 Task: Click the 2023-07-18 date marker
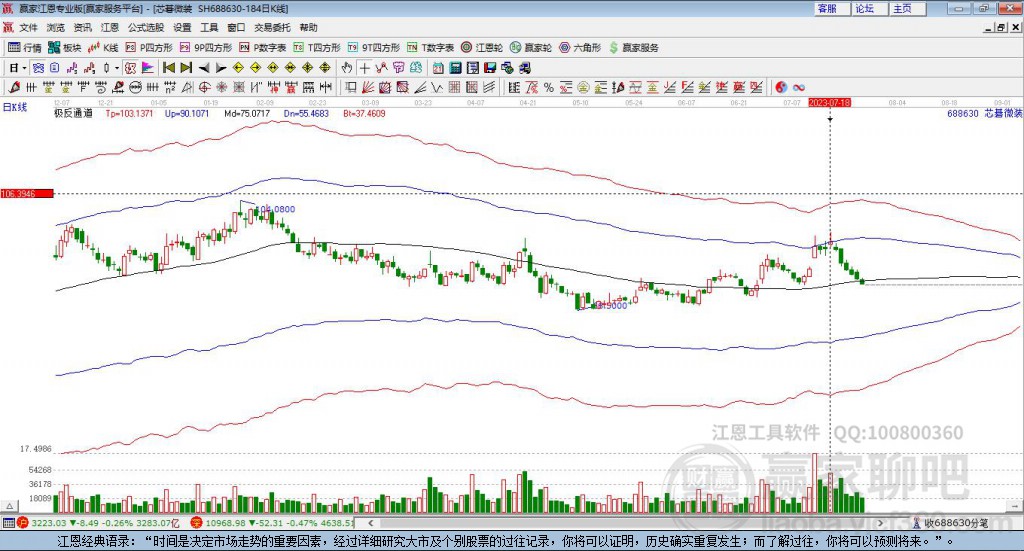(829, 103)
